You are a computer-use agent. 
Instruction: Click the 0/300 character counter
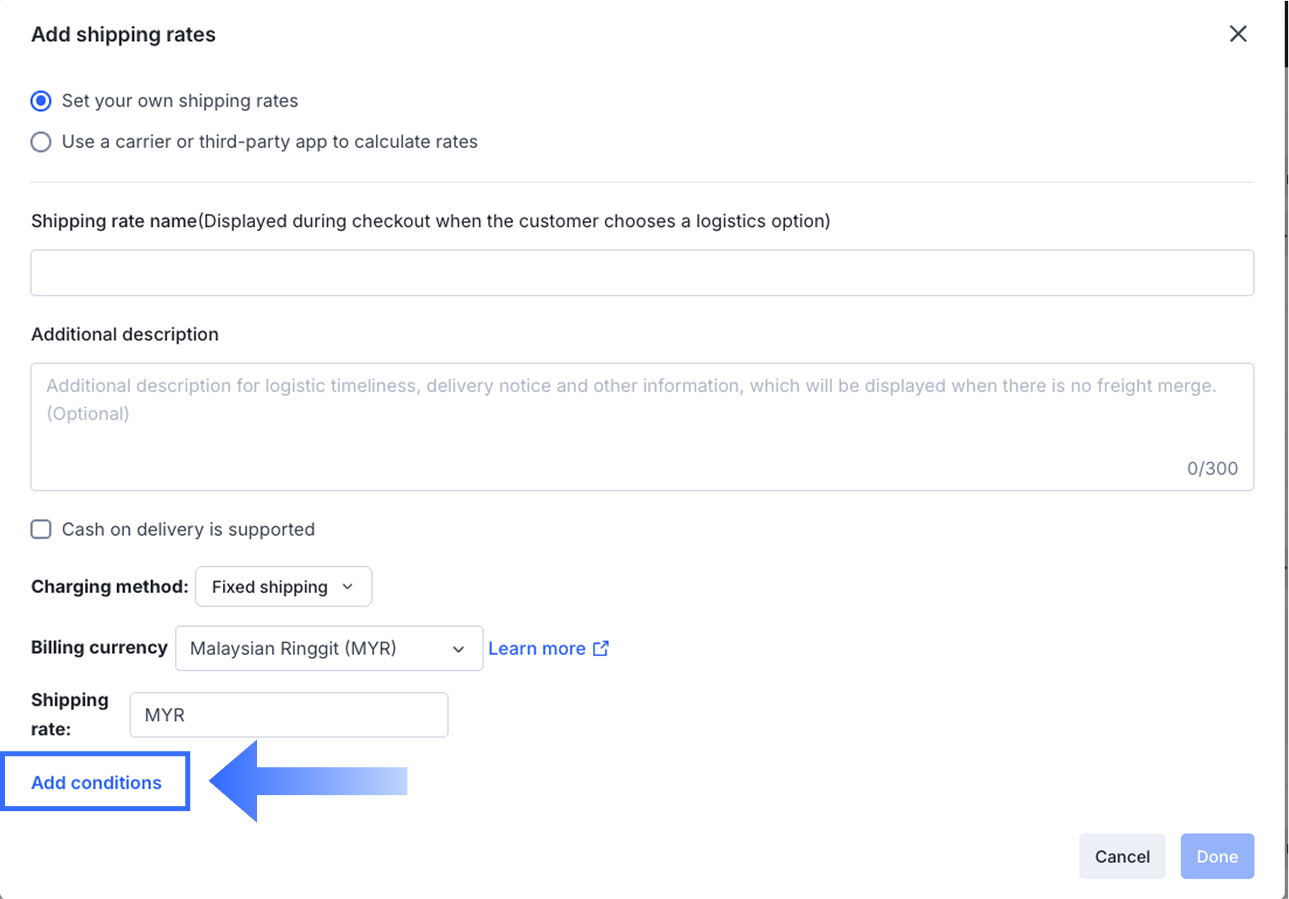1212,469
